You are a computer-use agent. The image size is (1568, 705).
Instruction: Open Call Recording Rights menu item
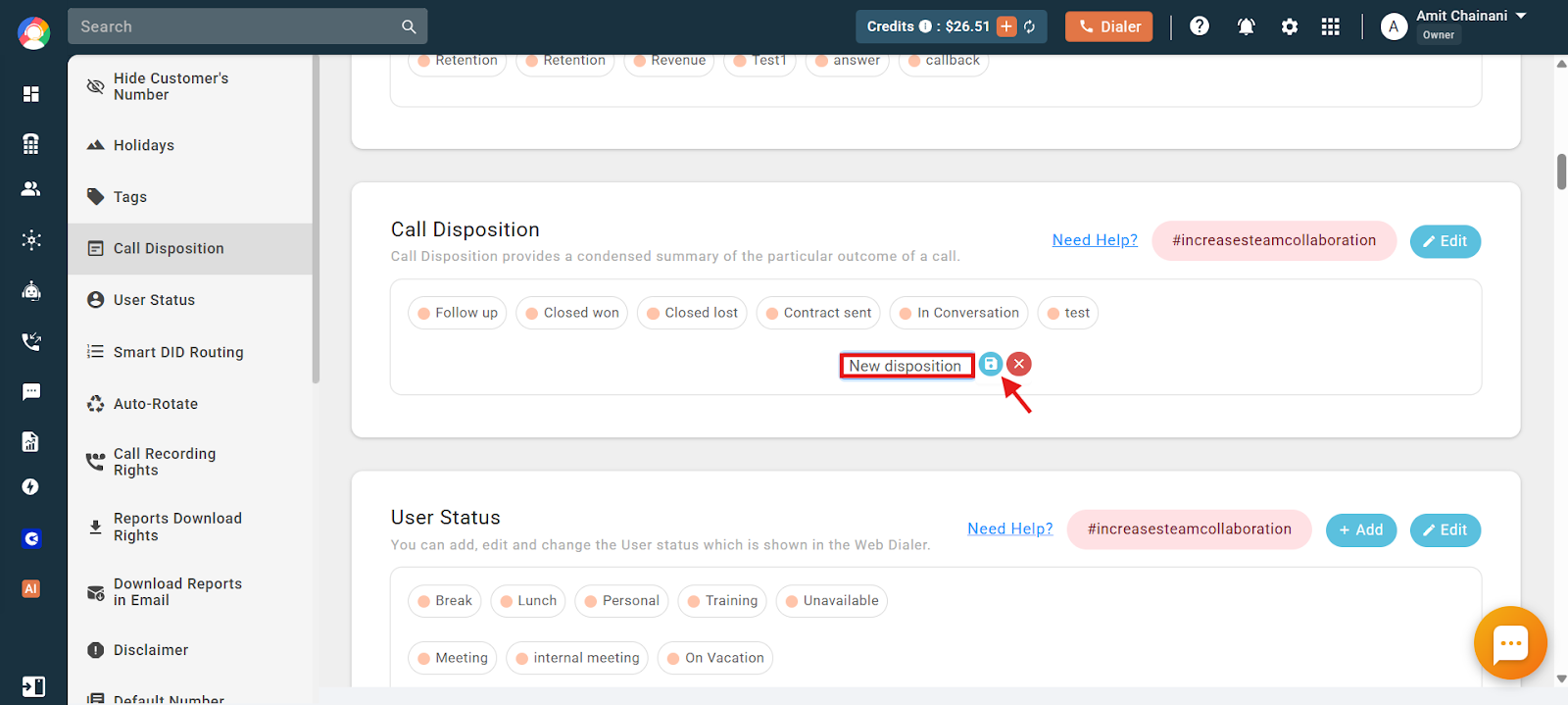pos(190,462)
